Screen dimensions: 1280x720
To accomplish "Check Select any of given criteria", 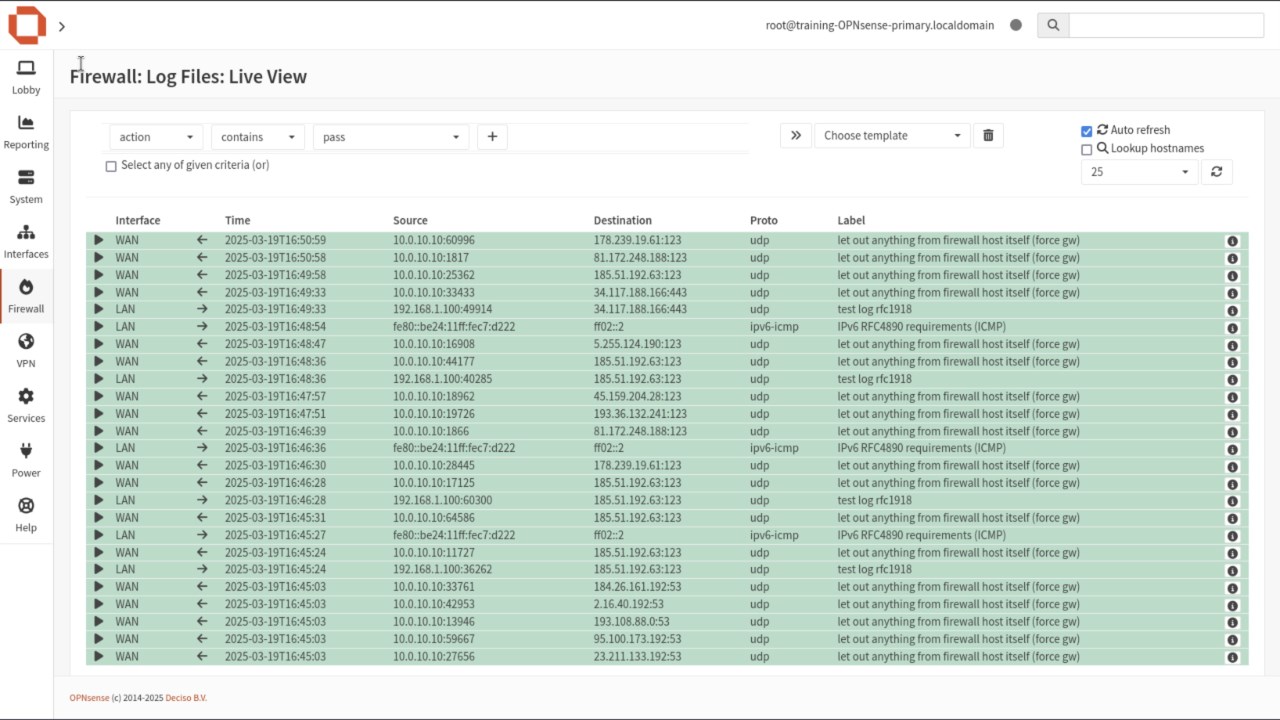I will [x=111, y=166].
